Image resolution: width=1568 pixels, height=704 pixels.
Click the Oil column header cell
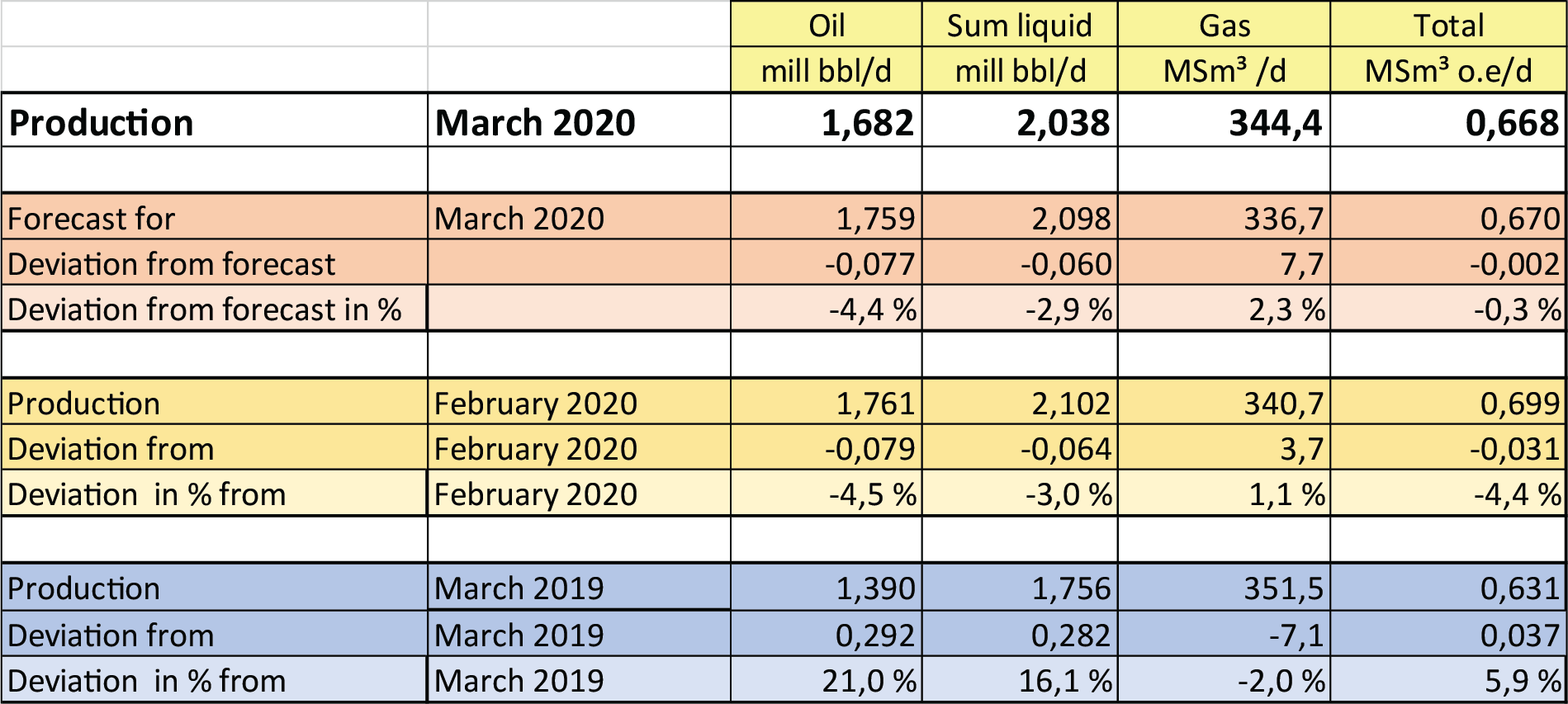click(x=826, y=26)
